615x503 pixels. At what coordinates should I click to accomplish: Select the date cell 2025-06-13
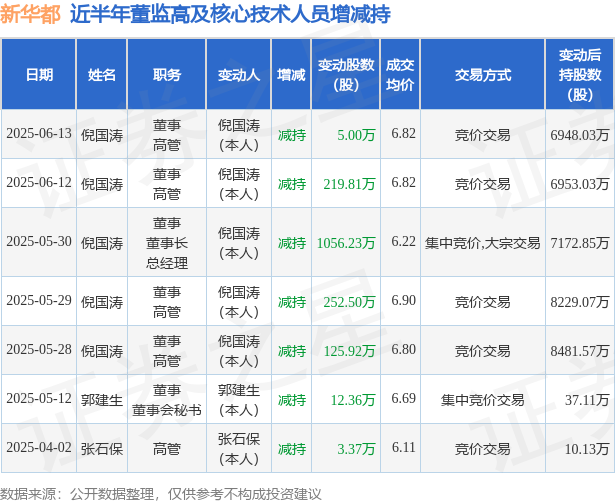coord(39,134)
